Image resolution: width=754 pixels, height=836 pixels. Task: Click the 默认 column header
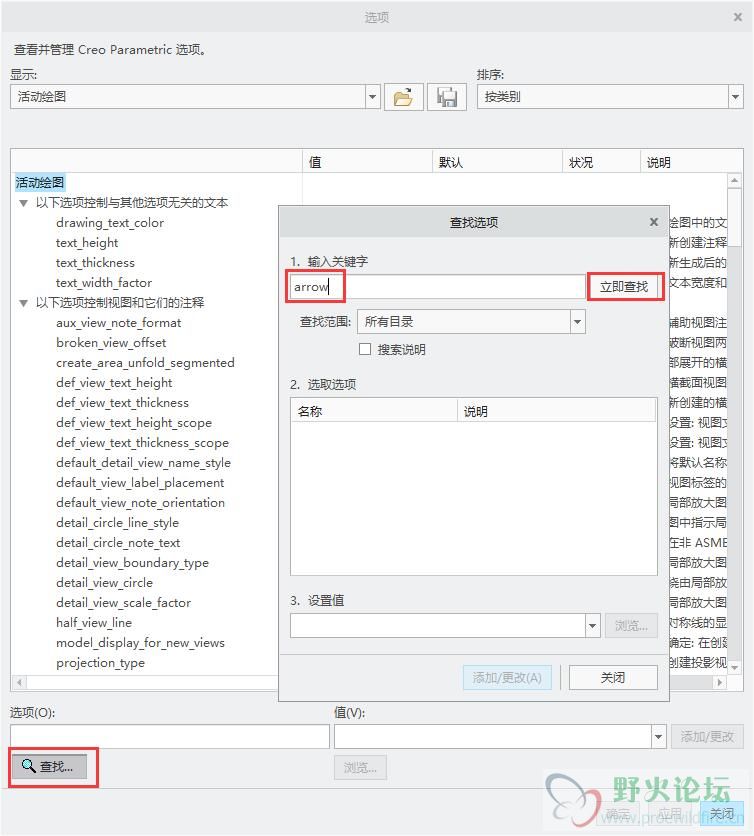(x=497, y=162)
